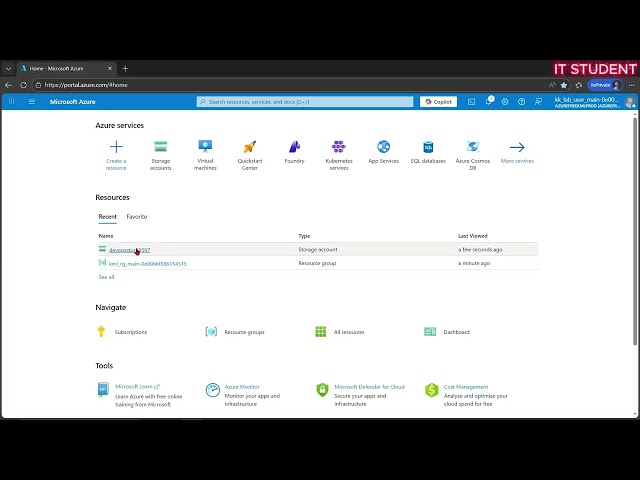Open Create a resource

pyautogui.click(x=116, y=155)
